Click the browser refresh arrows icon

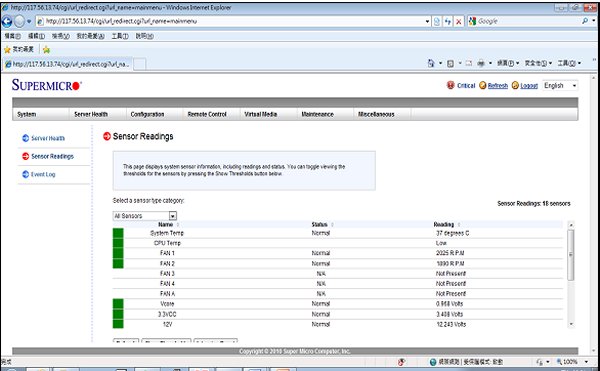pyautogui.click(x=448, y=21)
